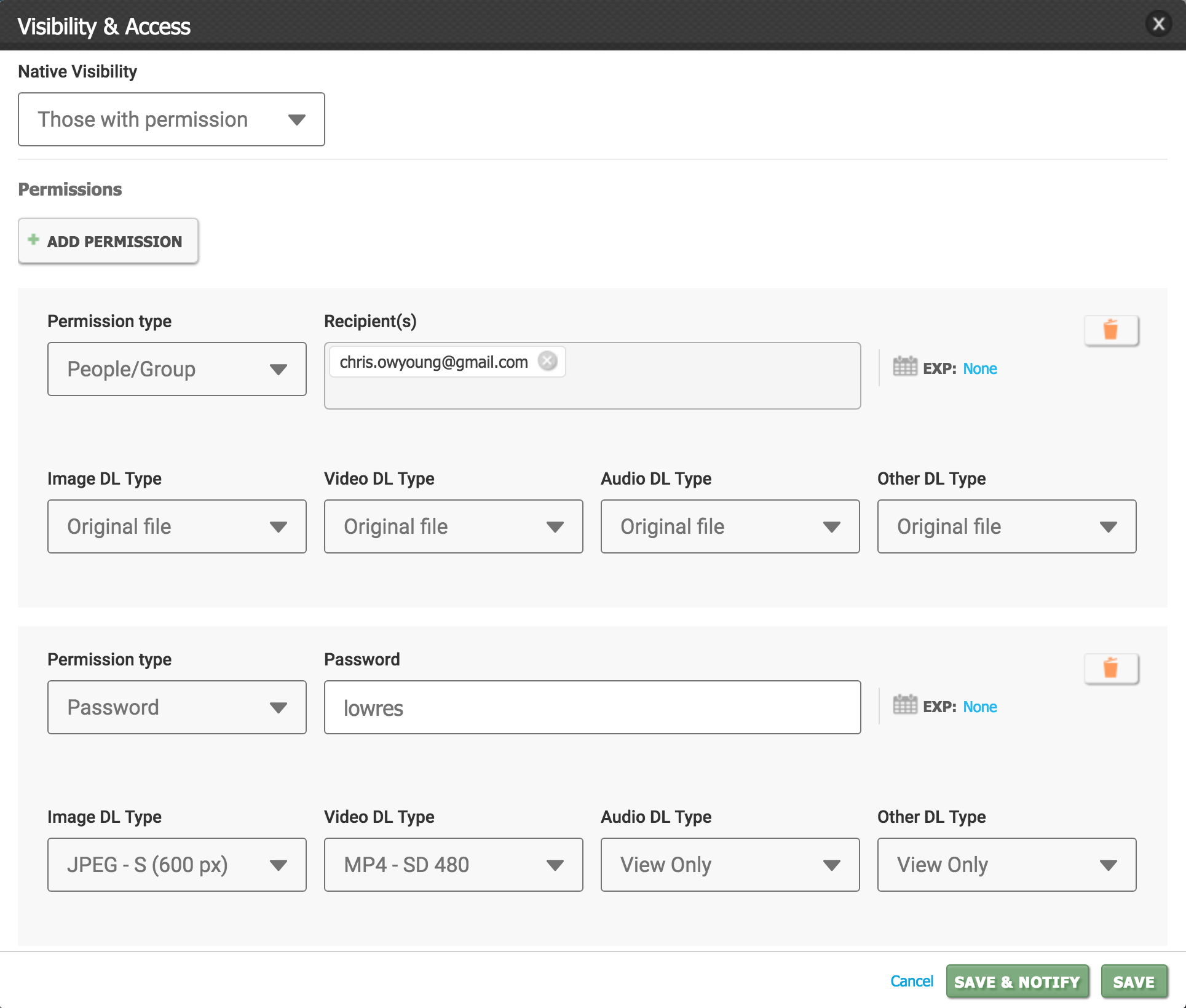
Task: Click calendar icon for the People/Group permission's expiration
Action: pos(904,367)
